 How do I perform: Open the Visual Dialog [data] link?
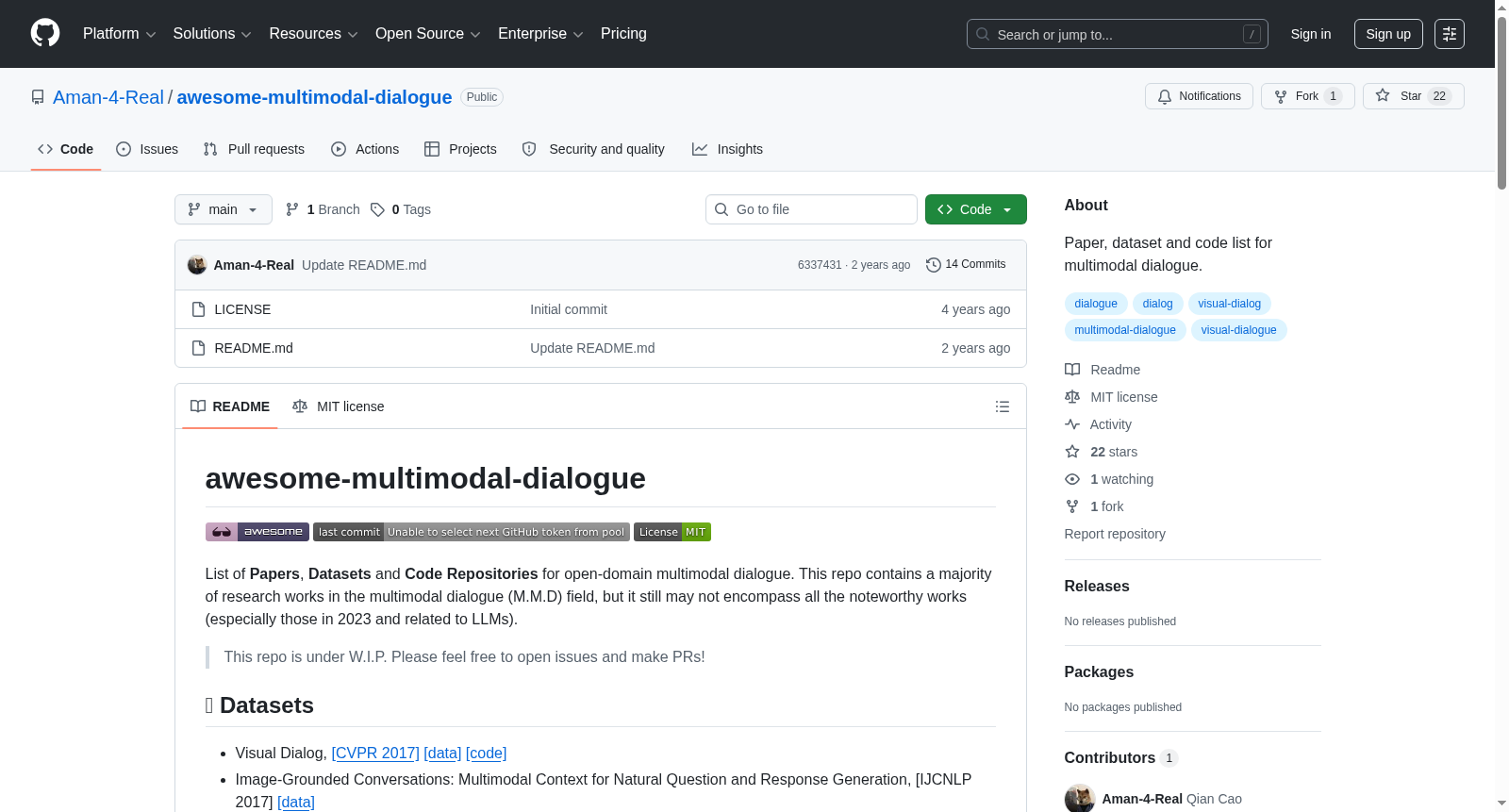point(442,753)
